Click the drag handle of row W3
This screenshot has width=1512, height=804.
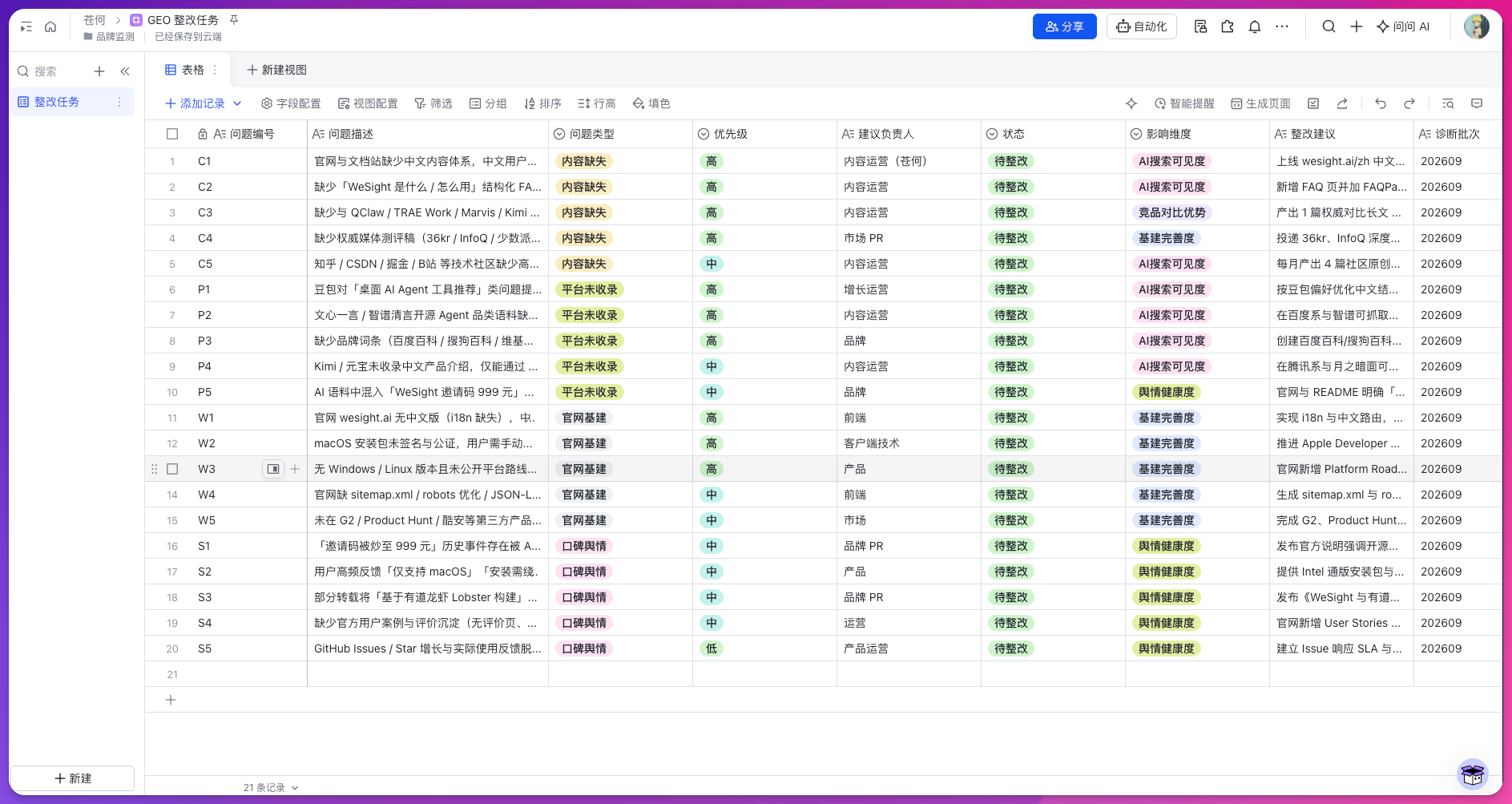pos(154,469)
